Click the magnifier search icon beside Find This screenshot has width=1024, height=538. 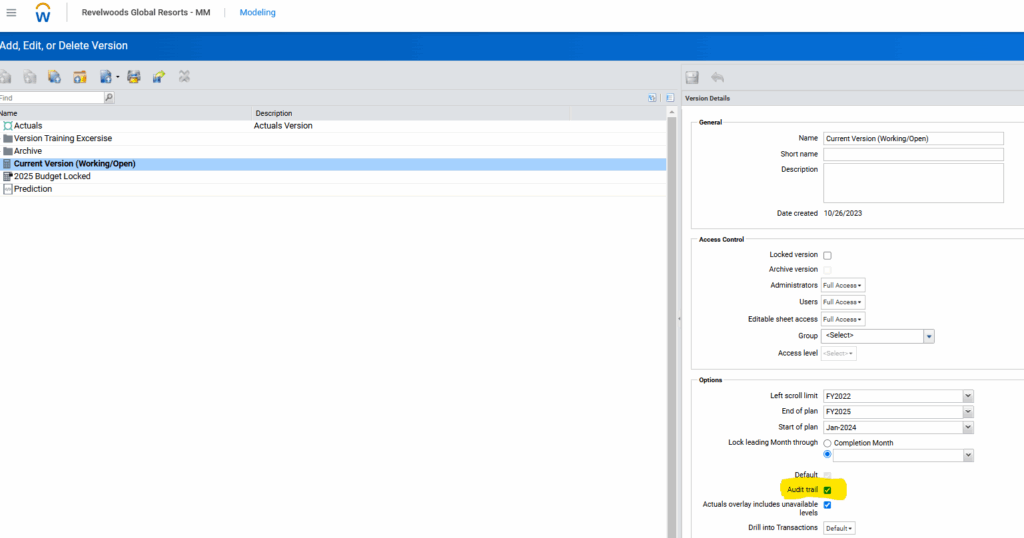(109, 98)
